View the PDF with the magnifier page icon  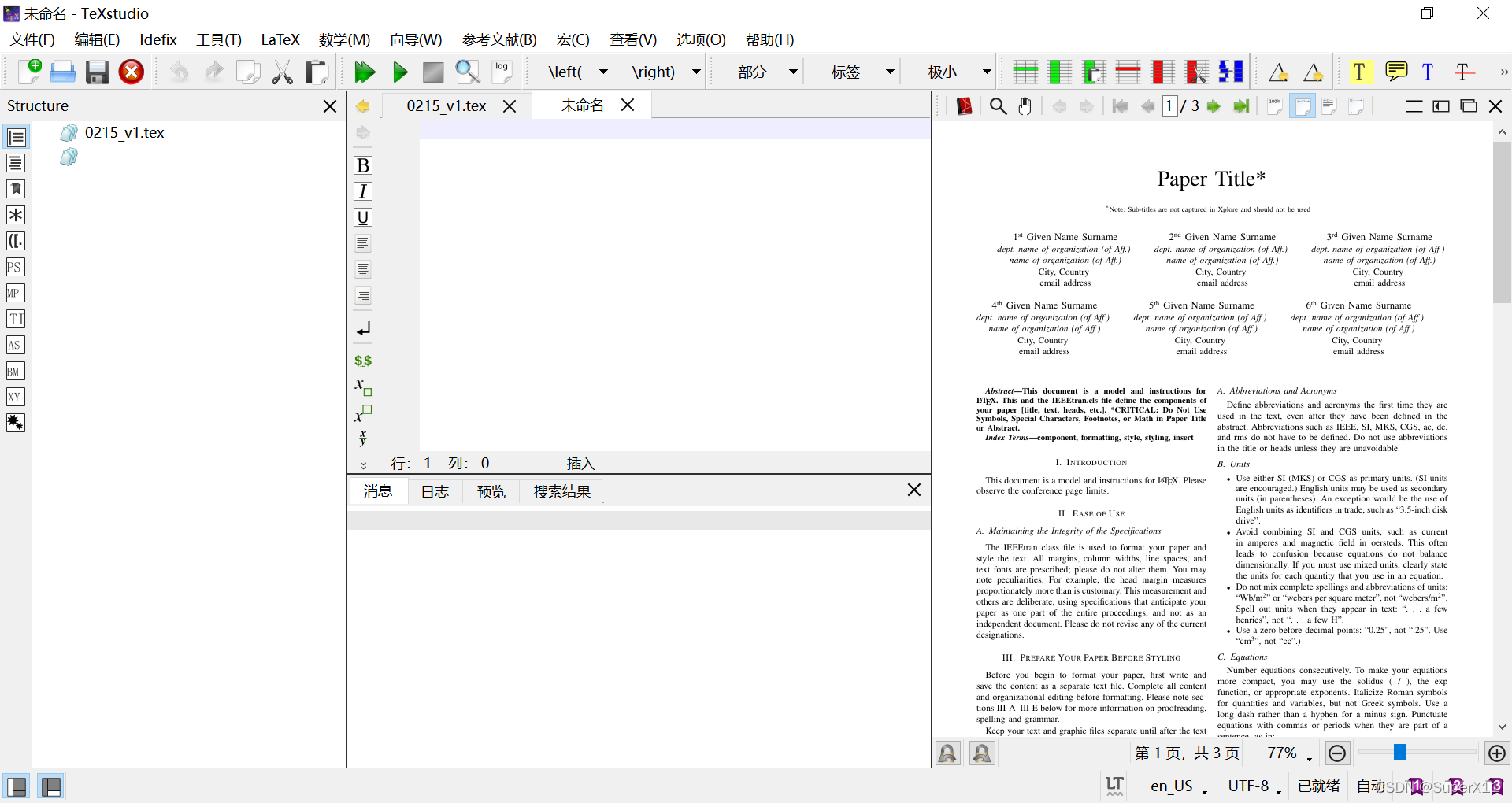(468, 72)
